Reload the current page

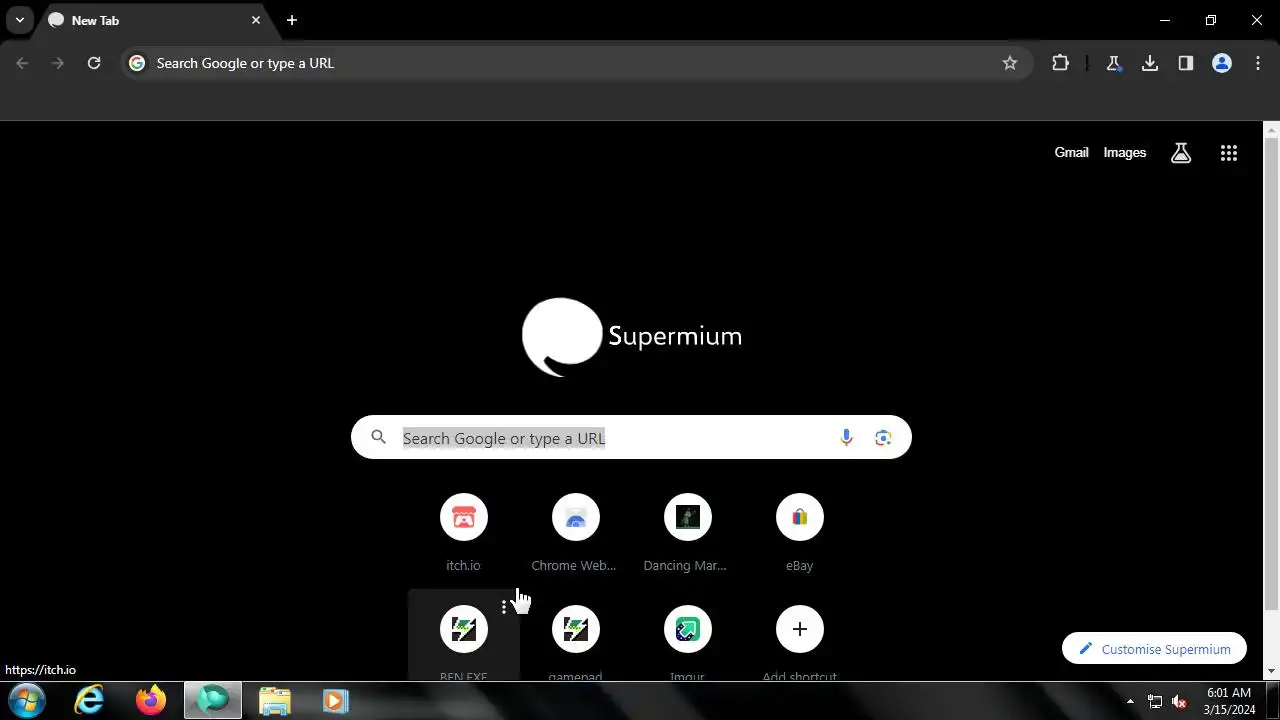coord(94,63)
